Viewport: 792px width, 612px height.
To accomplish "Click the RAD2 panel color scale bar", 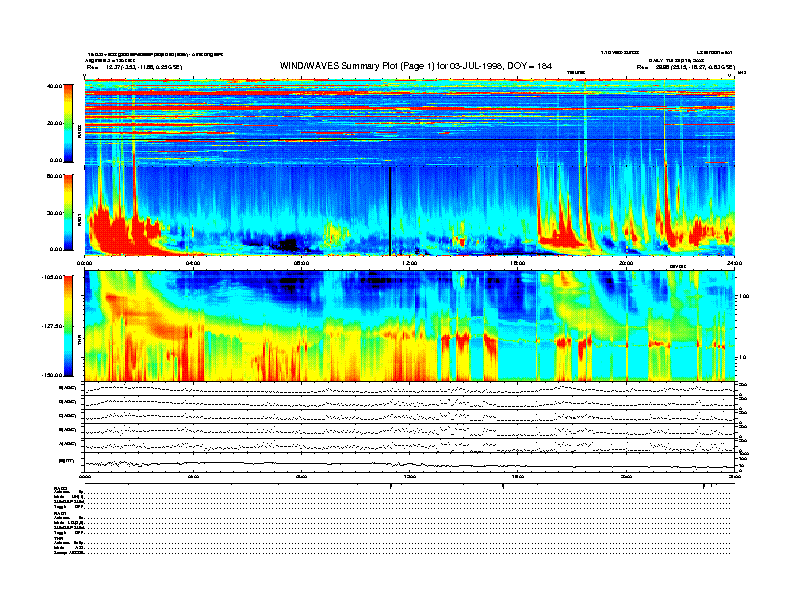I will (x=68, y=123).
